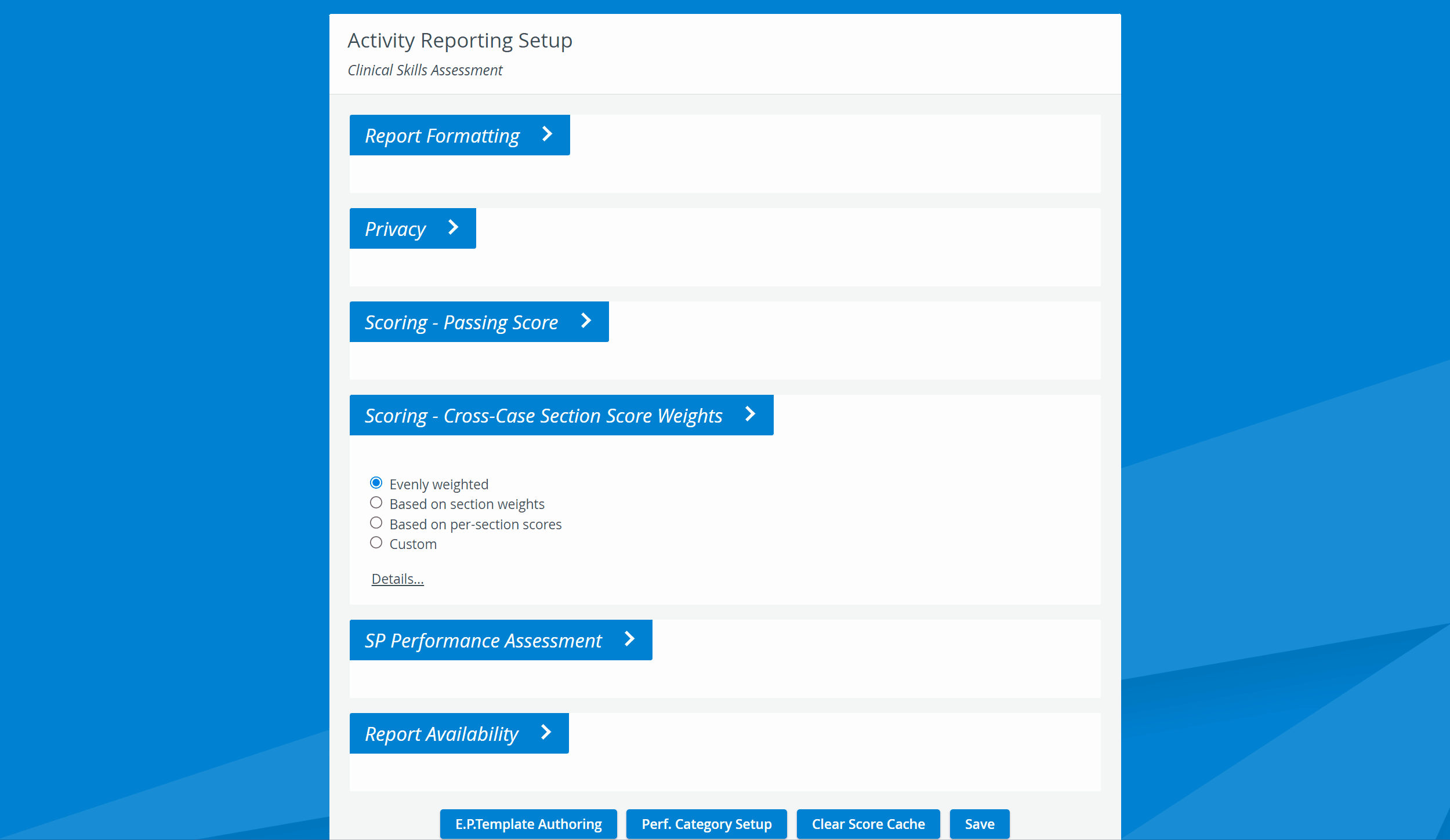Image resolution: width=1450 pixels, height=840 pixels.
Task: Collapse Scoring - Cross-Case Section Score Weights header
Action: pos(561,415)
